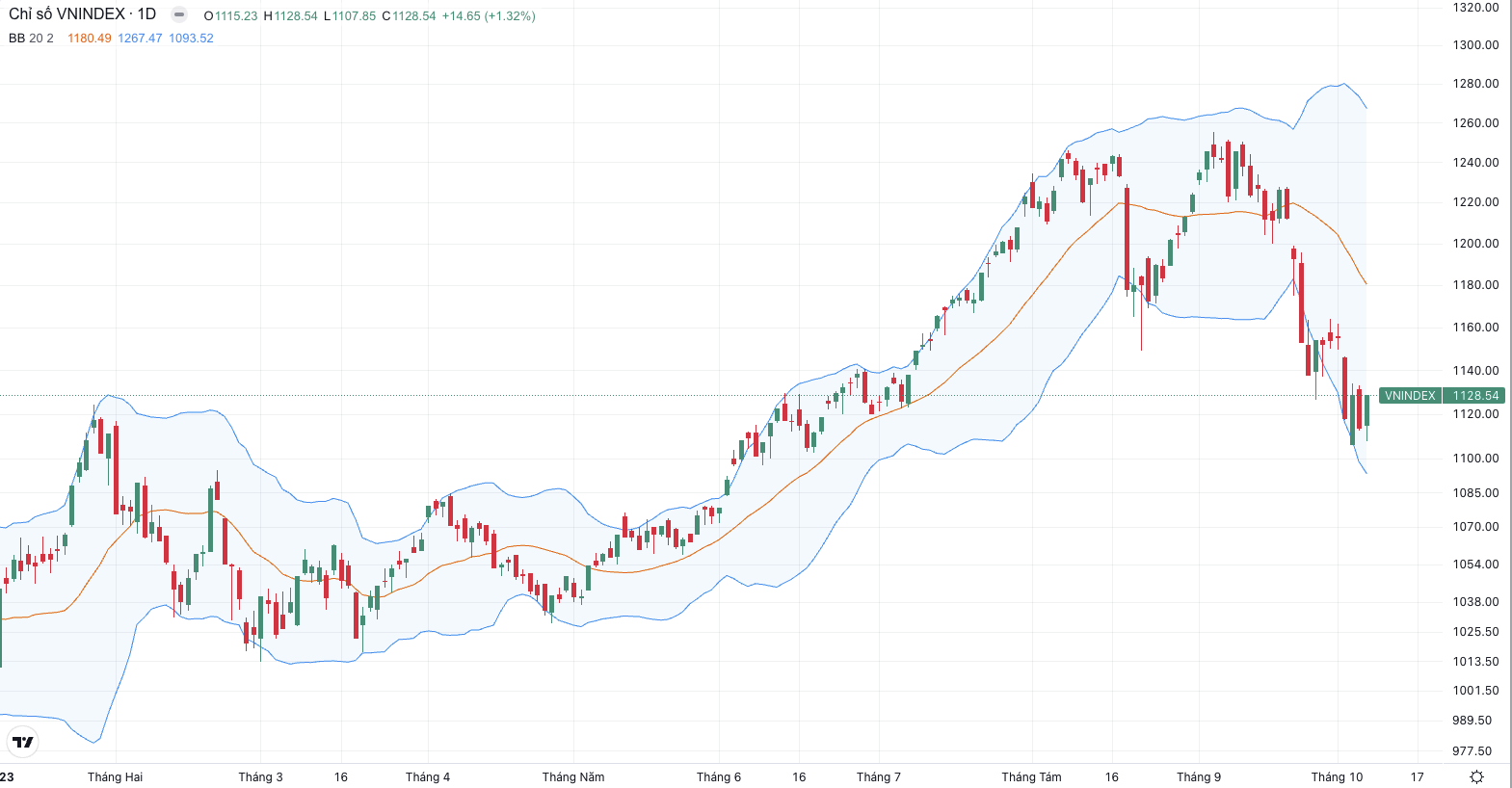Click the 1220.00 price scale label
The height and width of the screenshot is (788, 1512).
click(1475, 202)
